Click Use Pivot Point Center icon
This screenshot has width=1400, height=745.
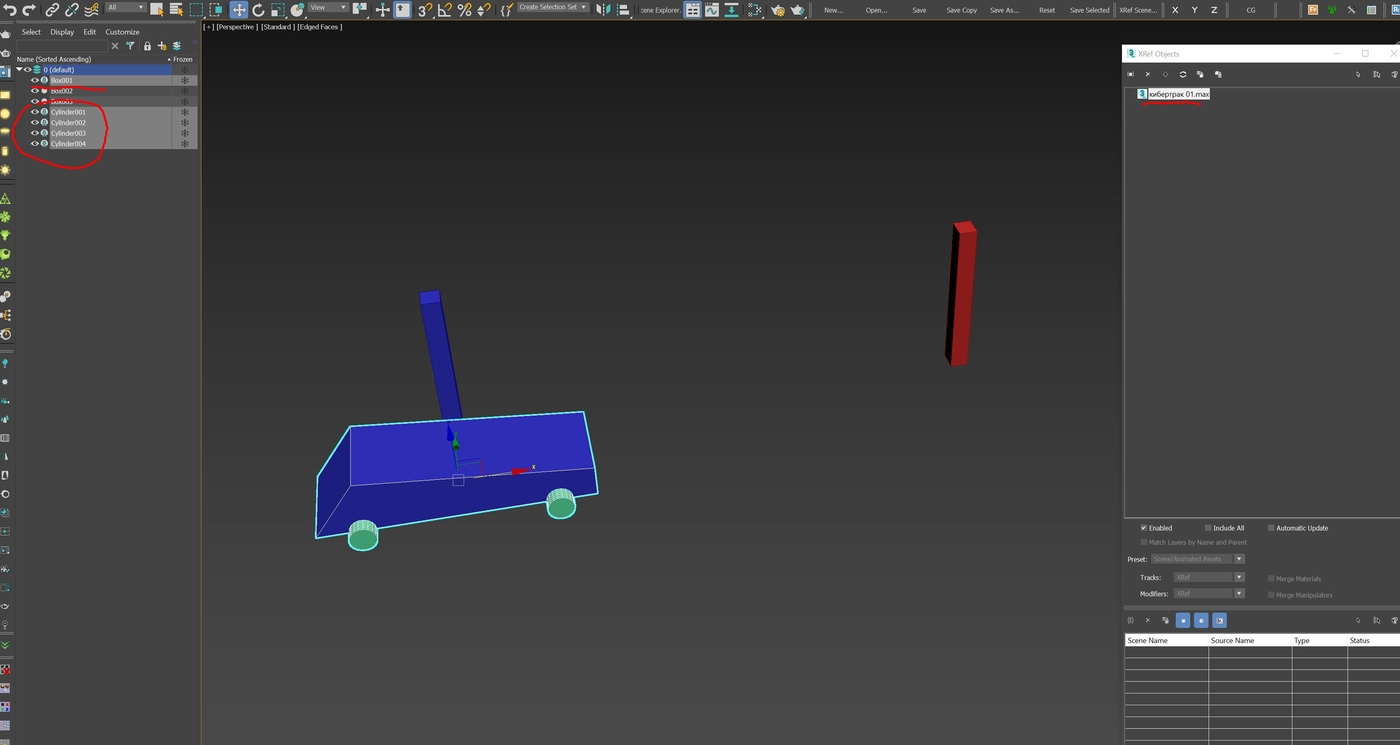click(x=361, y=9)
